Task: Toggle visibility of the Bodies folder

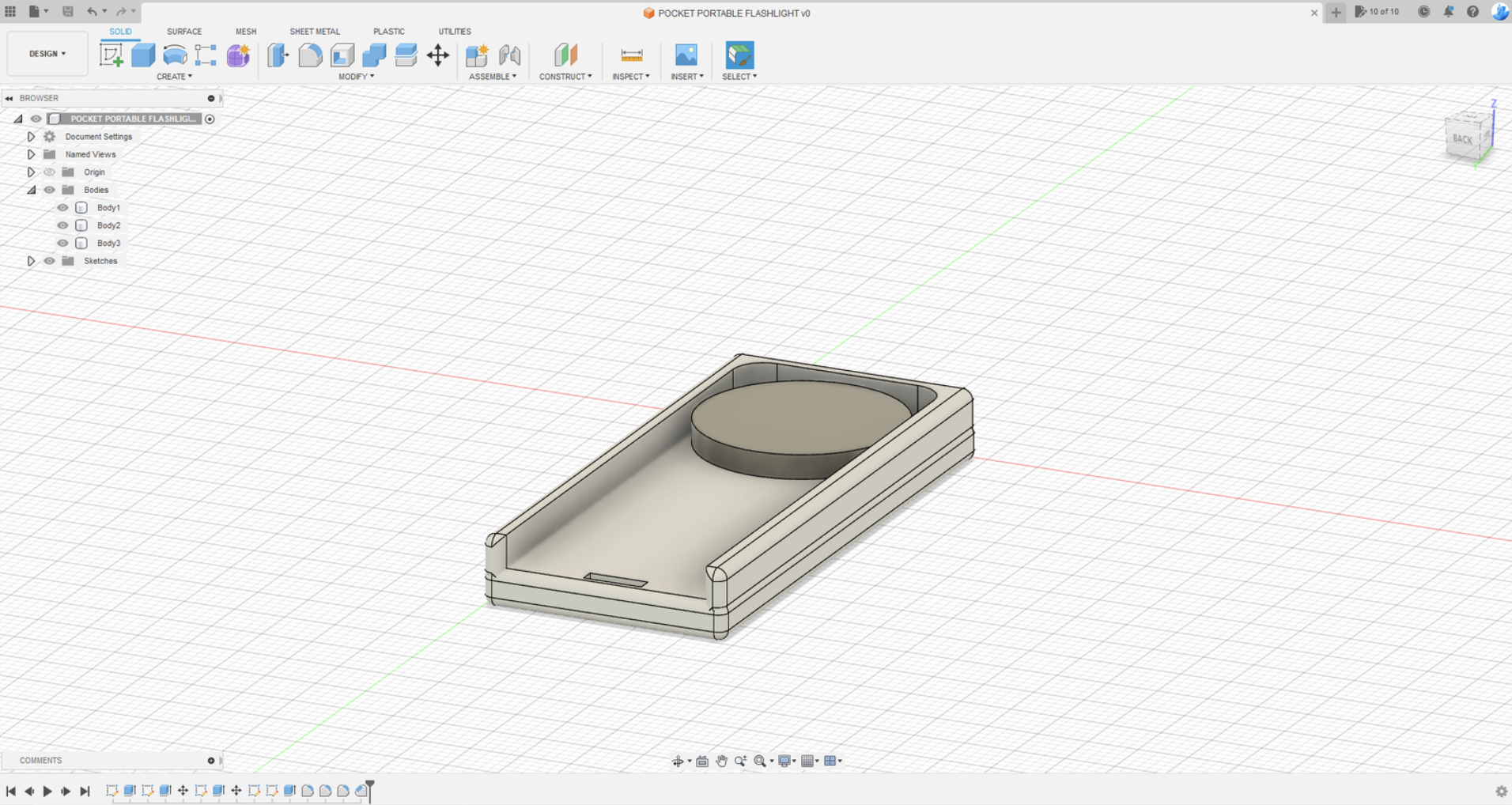Action: click(49, 190)
